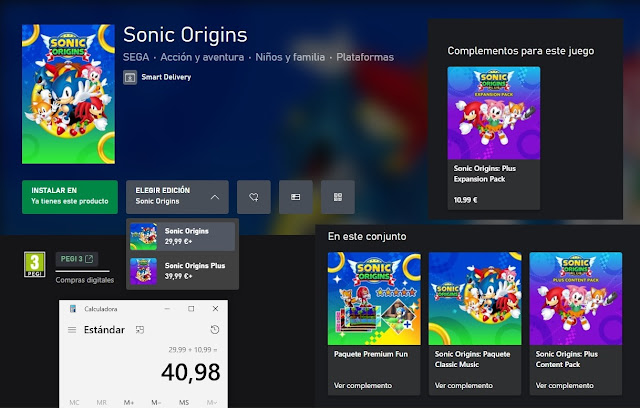Click the Smart Delivery icon
Viewport: 640px width, 408px height.
tap(130, 77)
